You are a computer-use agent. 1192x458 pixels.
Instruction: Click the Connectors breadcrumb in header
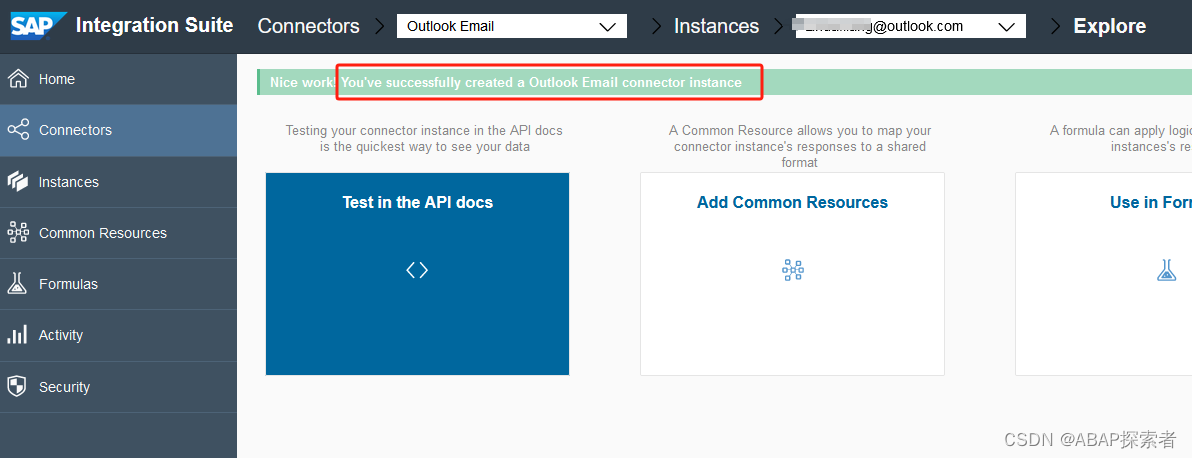[308, 26]
